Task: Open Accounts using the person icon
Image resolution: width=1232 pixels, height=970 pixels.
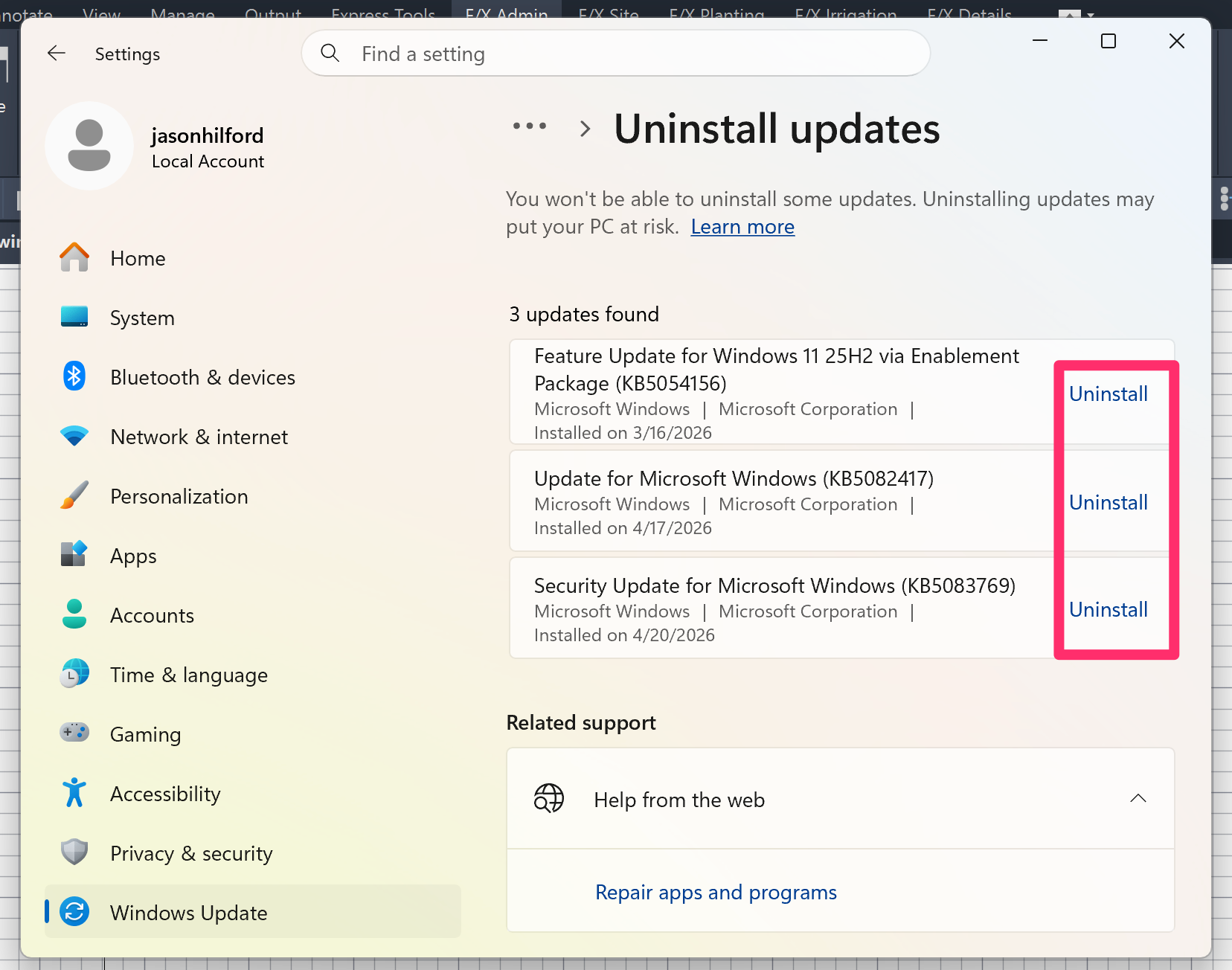Action: [74, 614]
